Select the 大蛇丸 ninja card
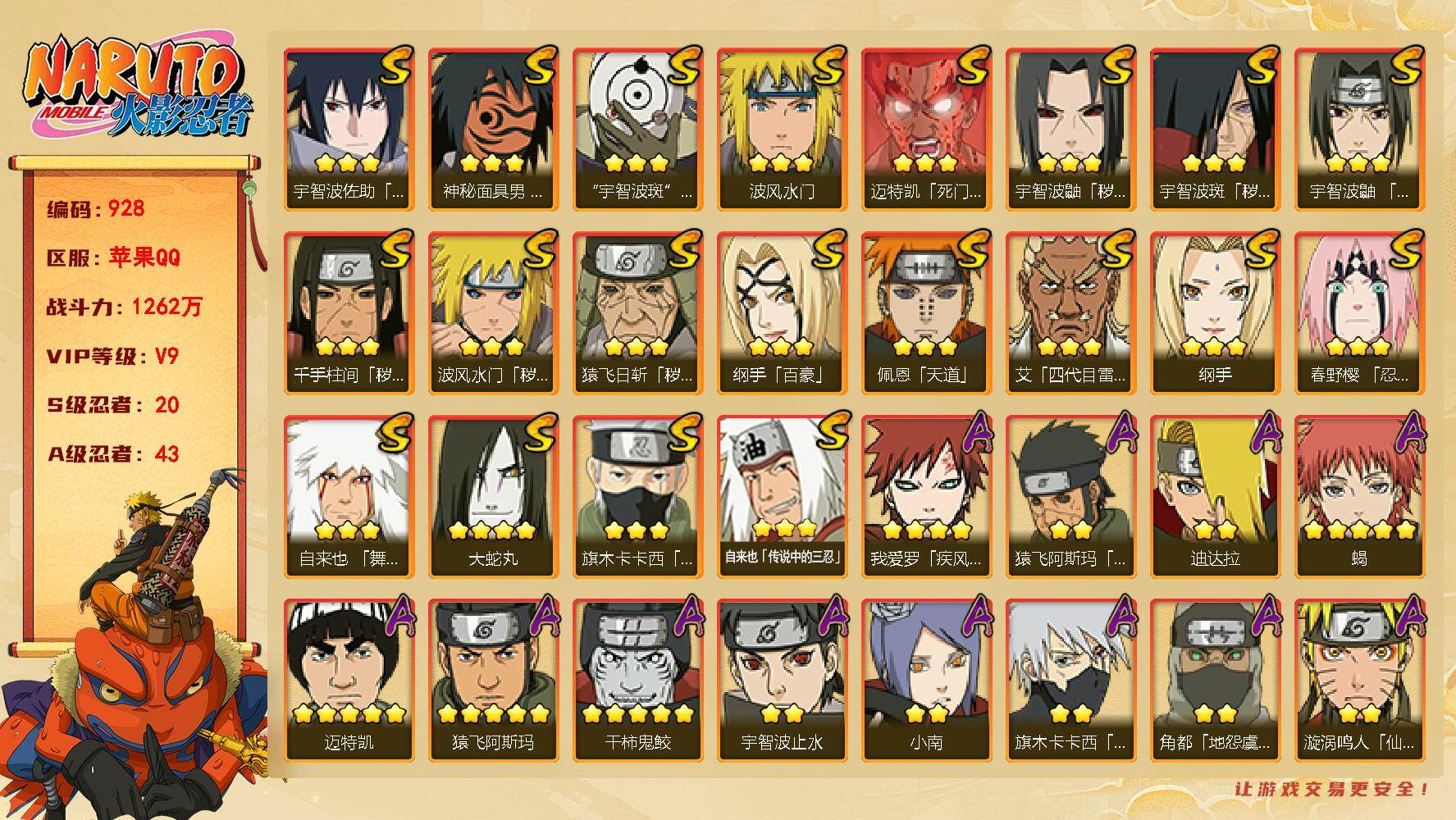1456x820 pixels. 493,497
